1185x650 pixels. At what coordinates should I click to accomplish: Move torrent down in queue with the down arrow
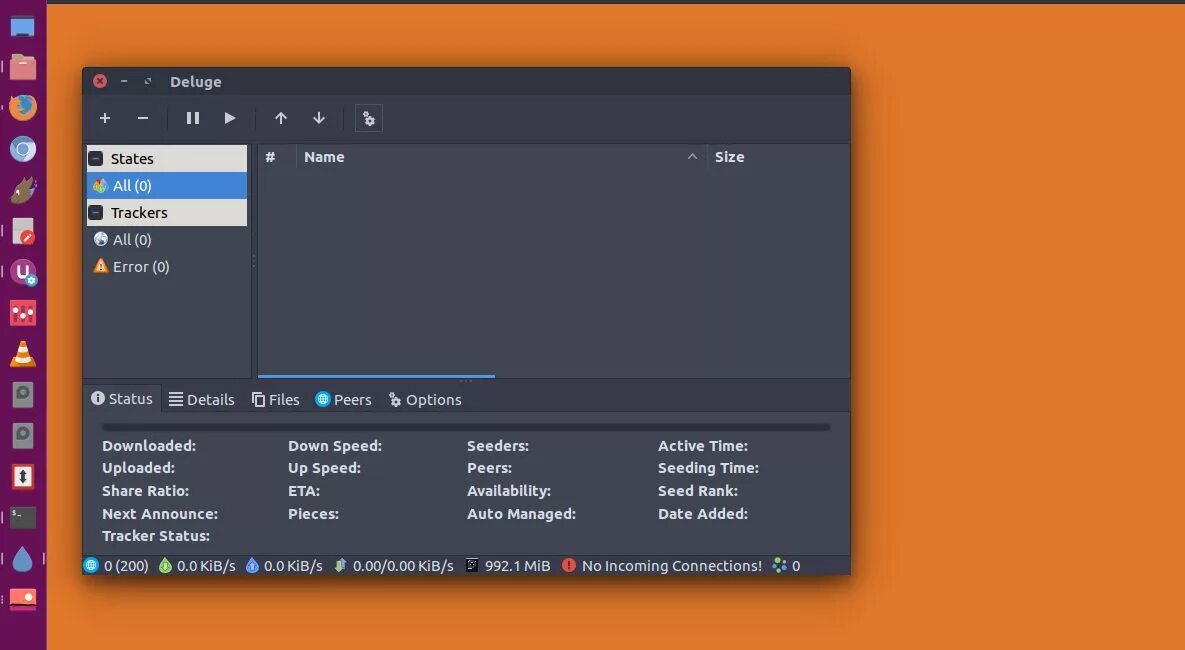click(319, 118)
